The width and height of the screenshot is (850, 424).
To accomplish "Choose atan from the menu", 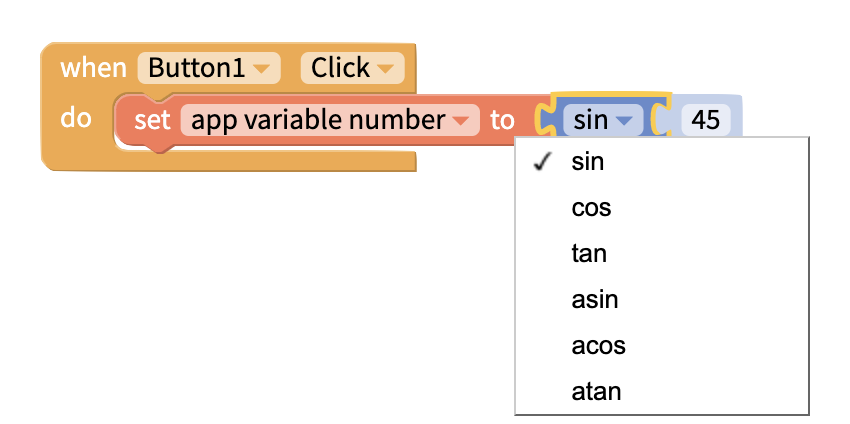I will click(x=596, y=391).
